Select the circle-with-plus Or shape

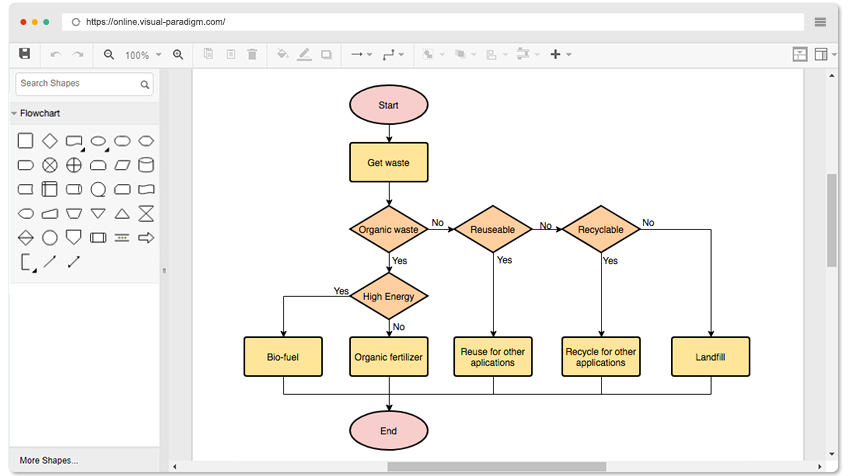pyautogui.click(x=74, y=165)
